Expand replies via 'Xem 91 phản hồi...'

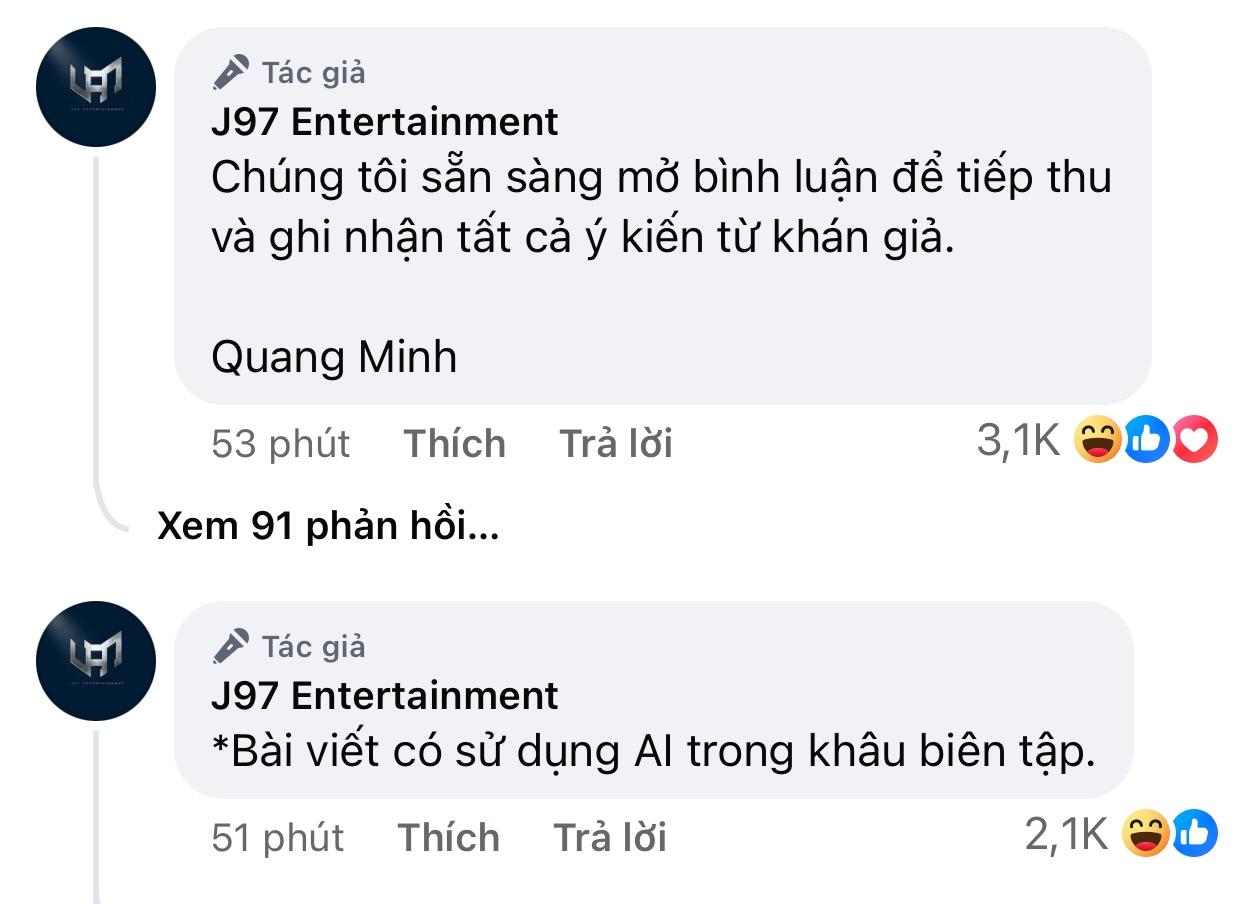[330, 524]
